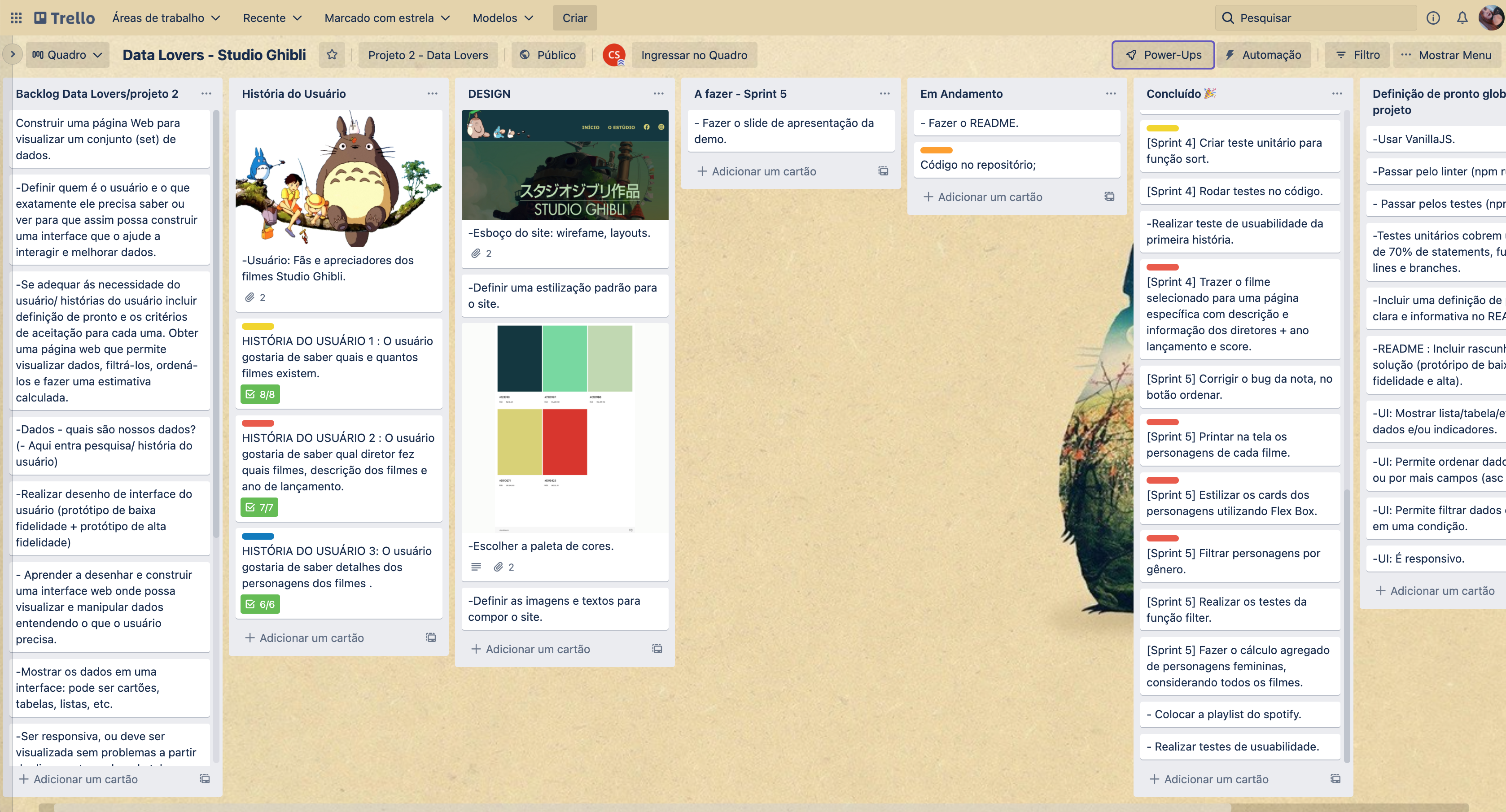The image size is (1506, 812).
Task: Create card from template in DESIGN list
Action: (657, 649)
